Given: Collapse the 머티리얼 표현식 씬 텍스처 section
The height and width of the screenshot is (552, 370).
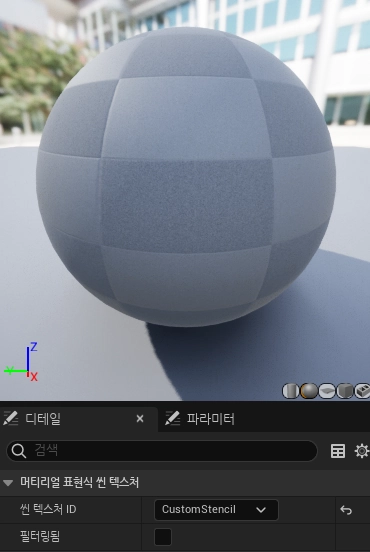Looking at the screenshot, I should (x=8, y=482).
